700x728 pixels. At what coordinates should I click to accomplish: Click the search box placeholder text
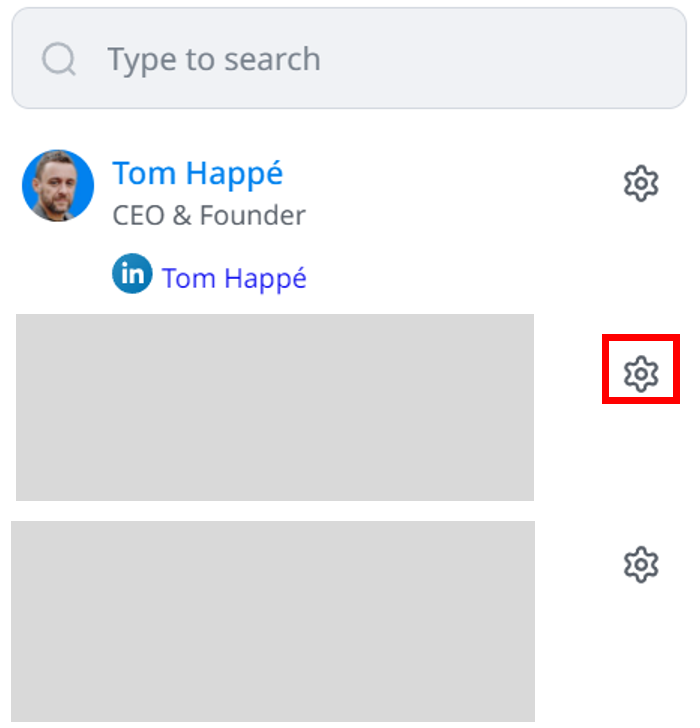point(214,59)
